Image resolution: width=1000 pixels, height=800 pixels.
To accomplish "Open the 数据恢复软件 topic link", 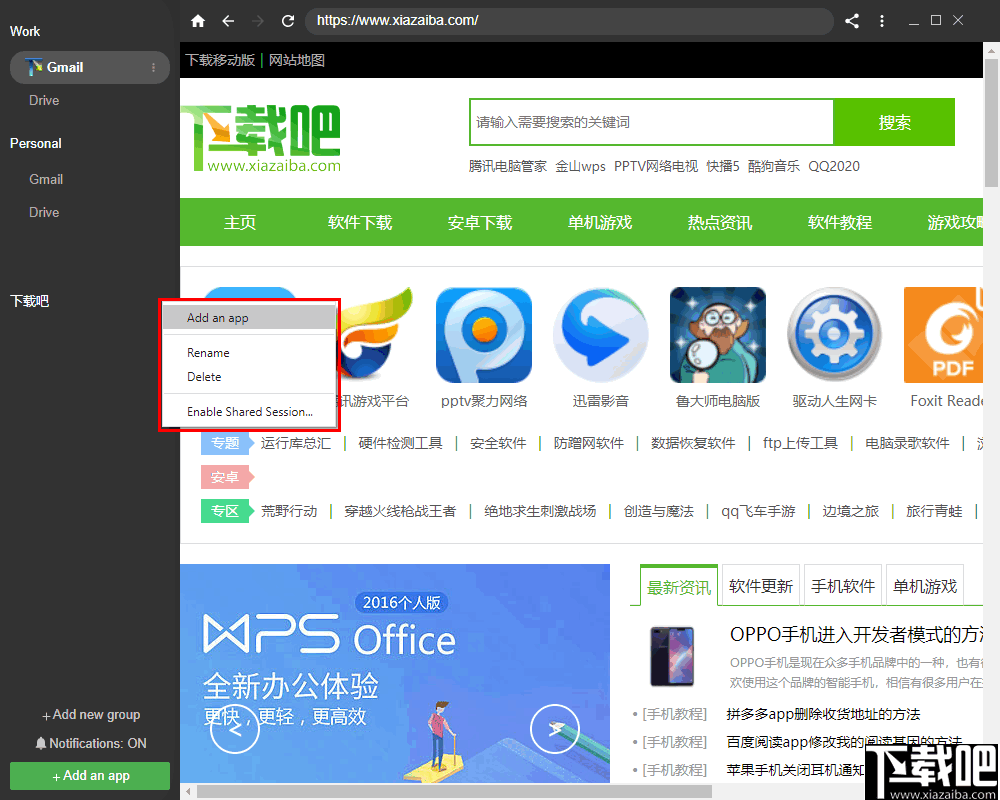I will [693, 443].
